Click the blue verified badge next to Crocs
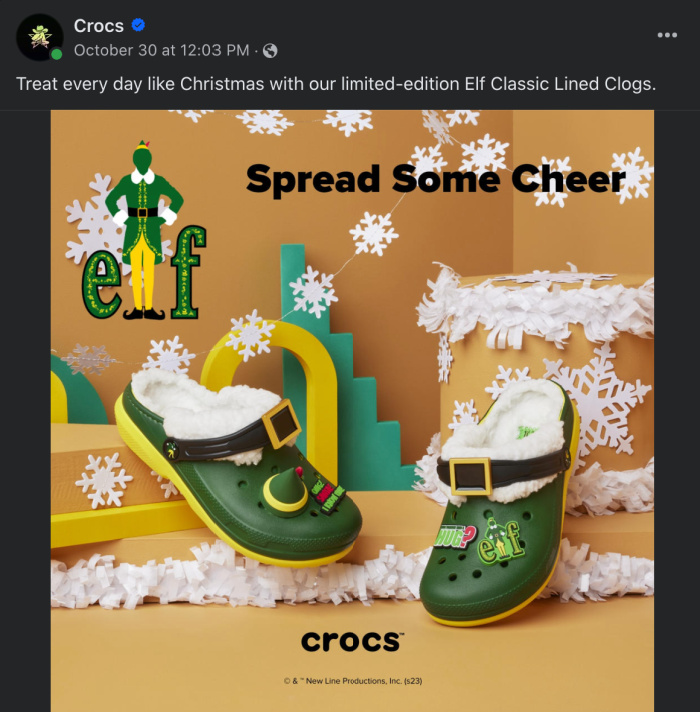700x712 pixels. pyautogui.click(x=138, y=25)
